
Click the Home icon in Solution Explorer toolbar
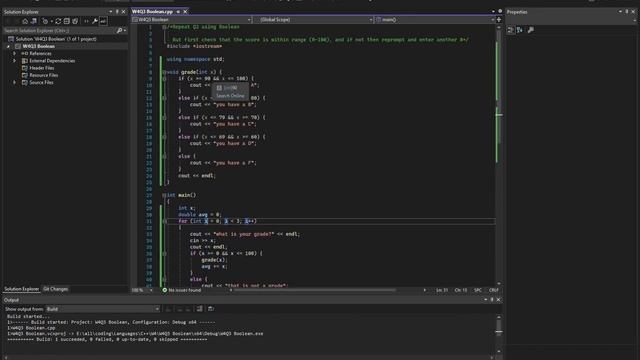25,21
